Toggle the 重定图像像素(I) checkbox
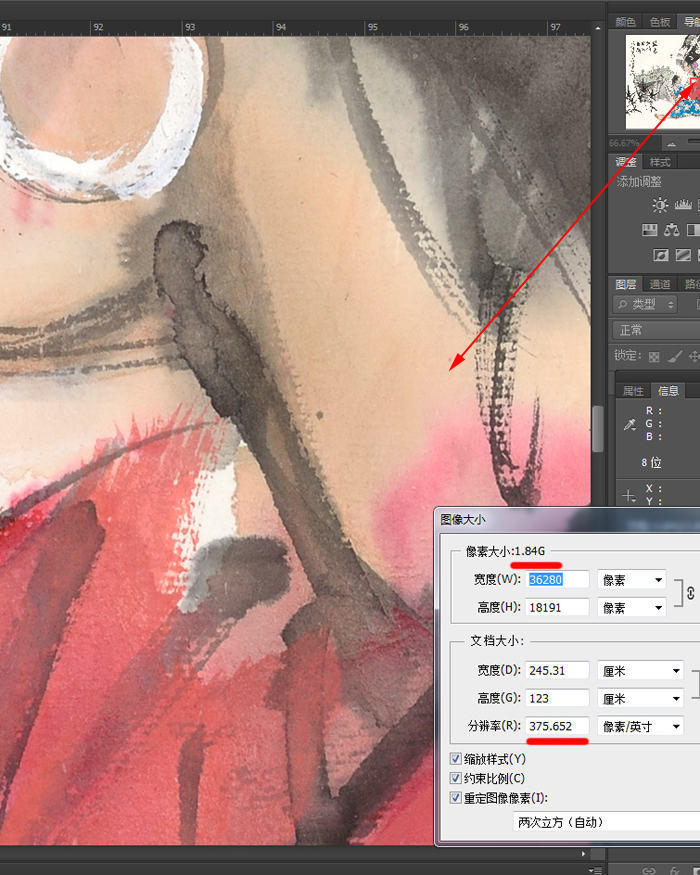This screenshot has height=875, width=700. tap(456, 797)
